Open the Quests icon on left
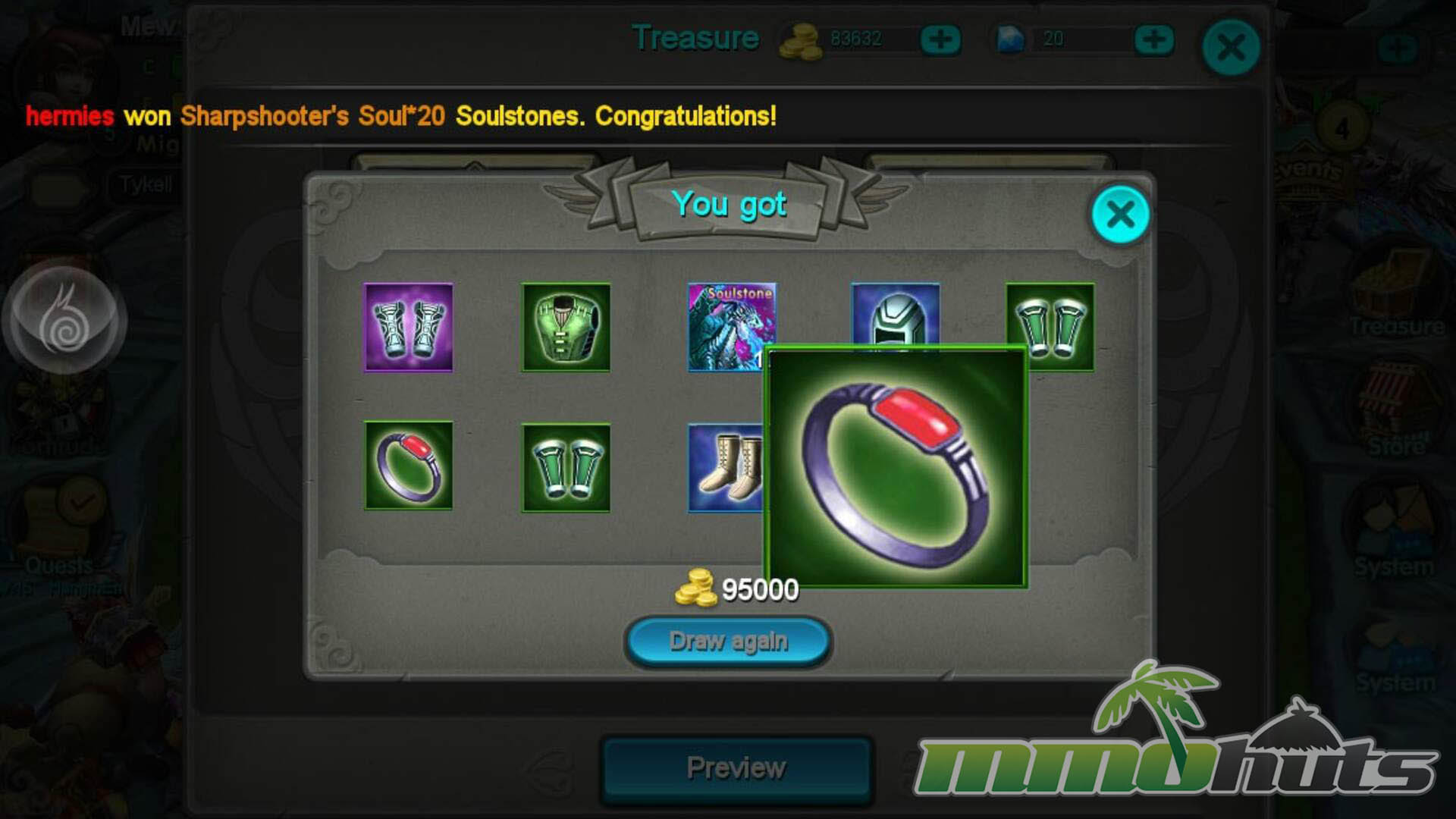This screenshot has height=819, width=1456. [x=59, y=531]
